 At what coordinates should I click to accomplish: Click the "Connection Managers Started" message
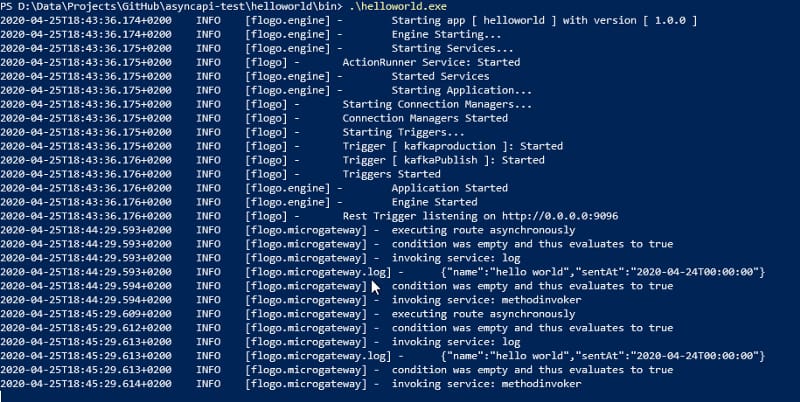pos(425,118)
